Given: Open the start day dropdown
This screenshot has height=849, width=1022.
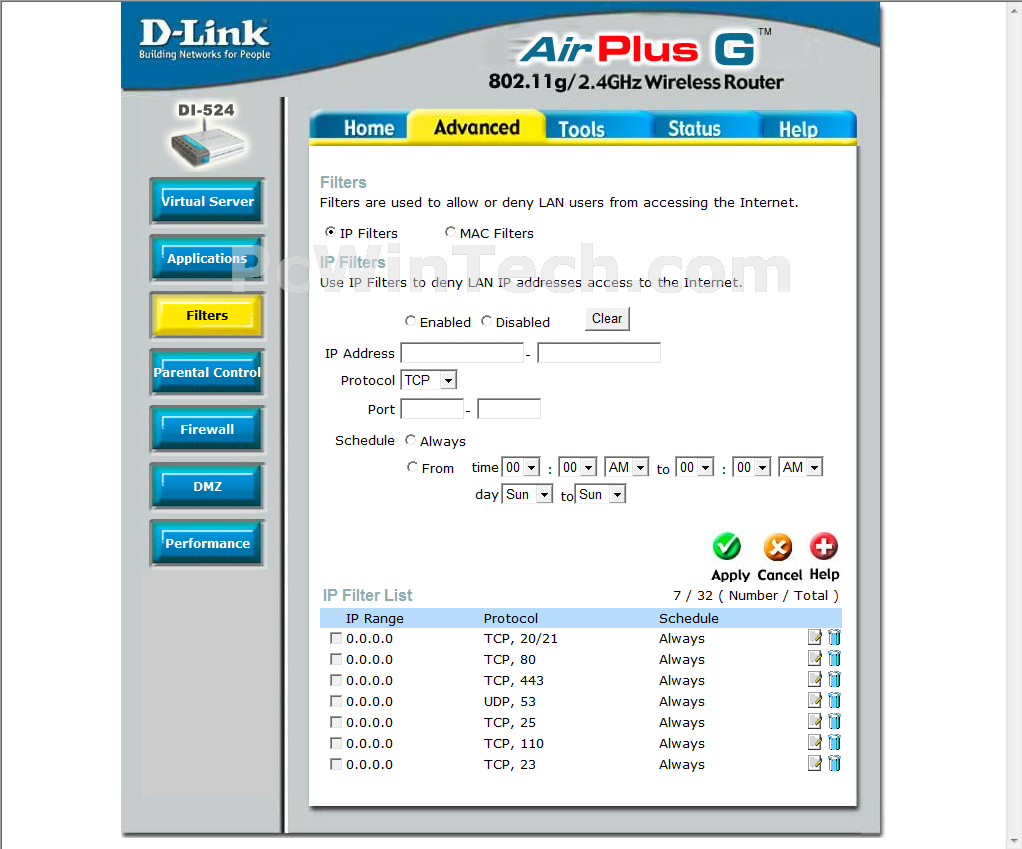Looking at the screenshot, I should click(527, 495).
